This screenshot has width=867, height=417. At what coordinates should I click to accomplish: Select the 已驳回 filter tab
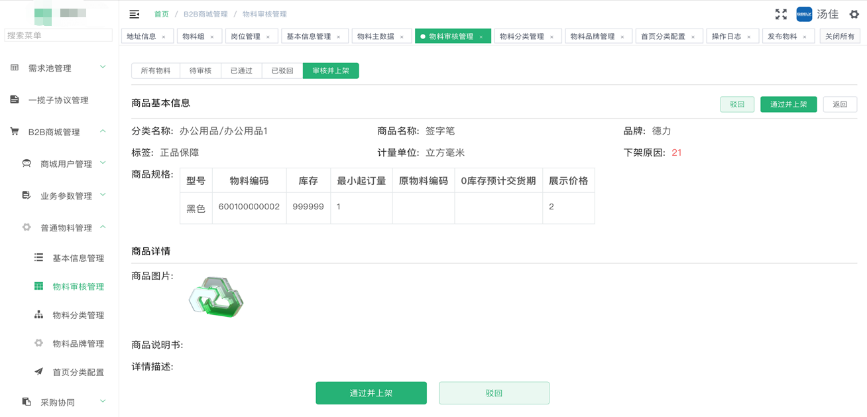(x=282, y=71)
